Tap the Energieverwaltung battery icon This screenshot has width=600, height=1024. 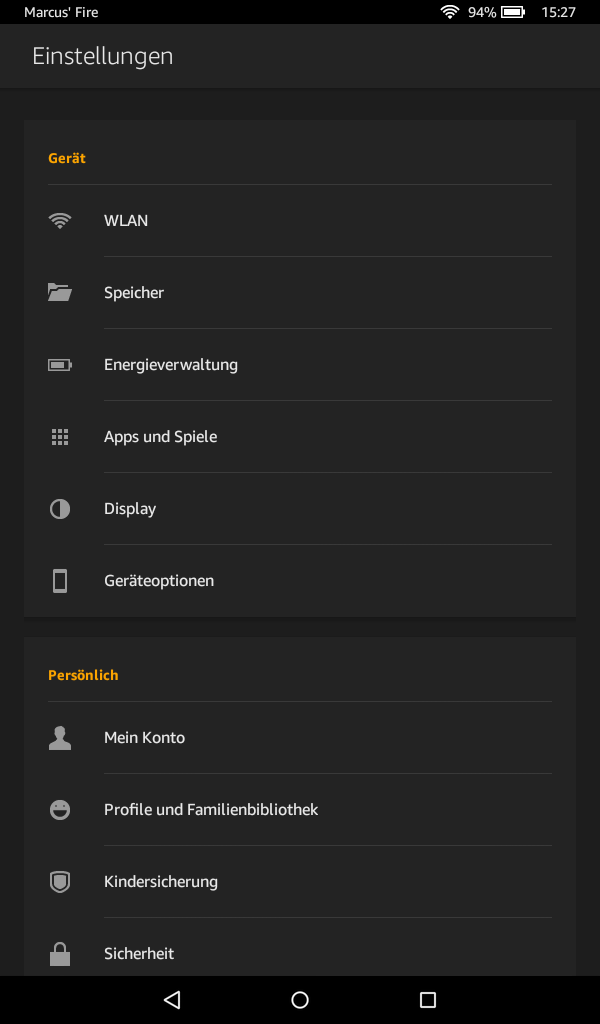click(x=60, y=365)
